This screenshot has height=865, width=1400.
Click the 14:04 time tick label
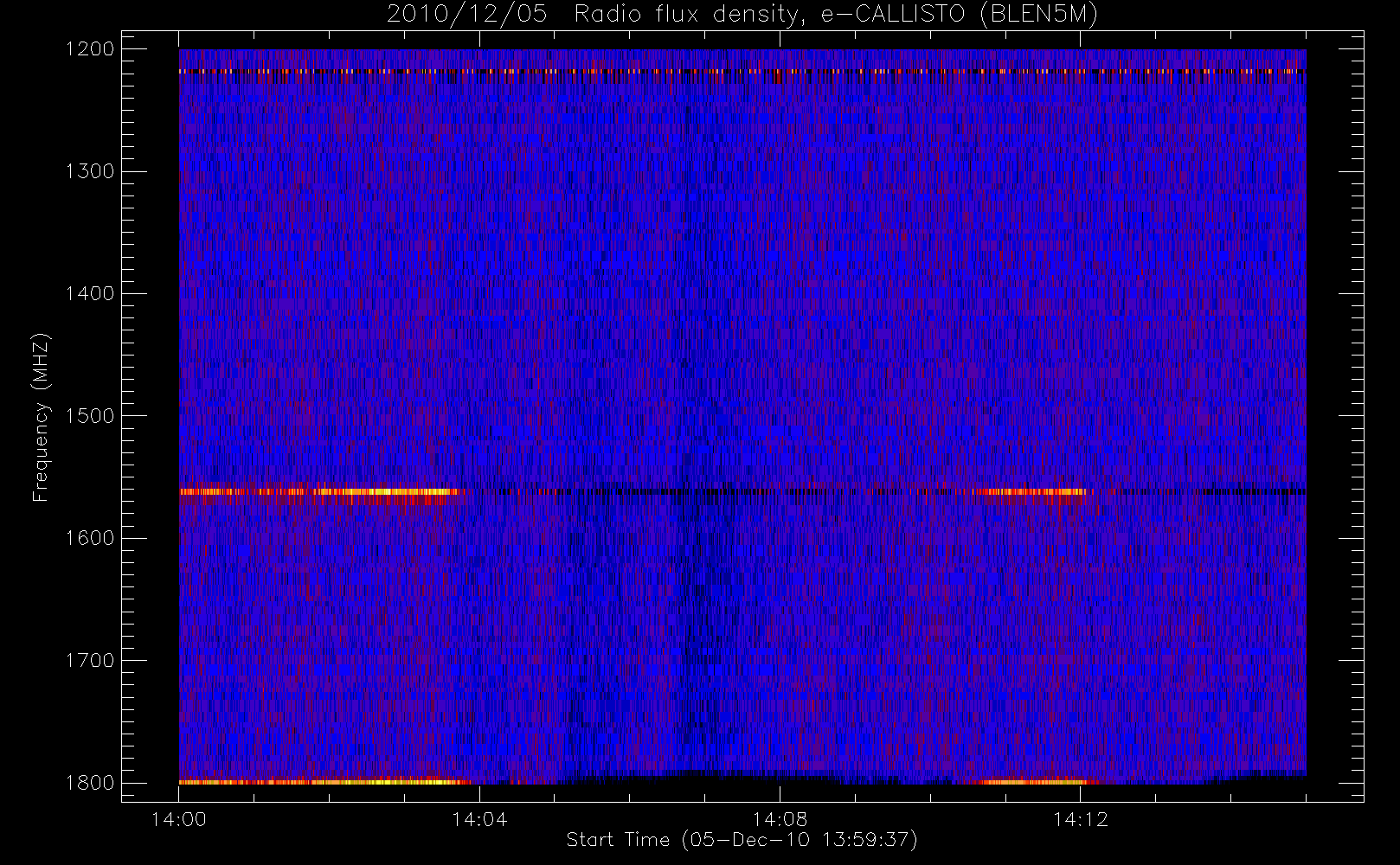[x=479, y=819]
